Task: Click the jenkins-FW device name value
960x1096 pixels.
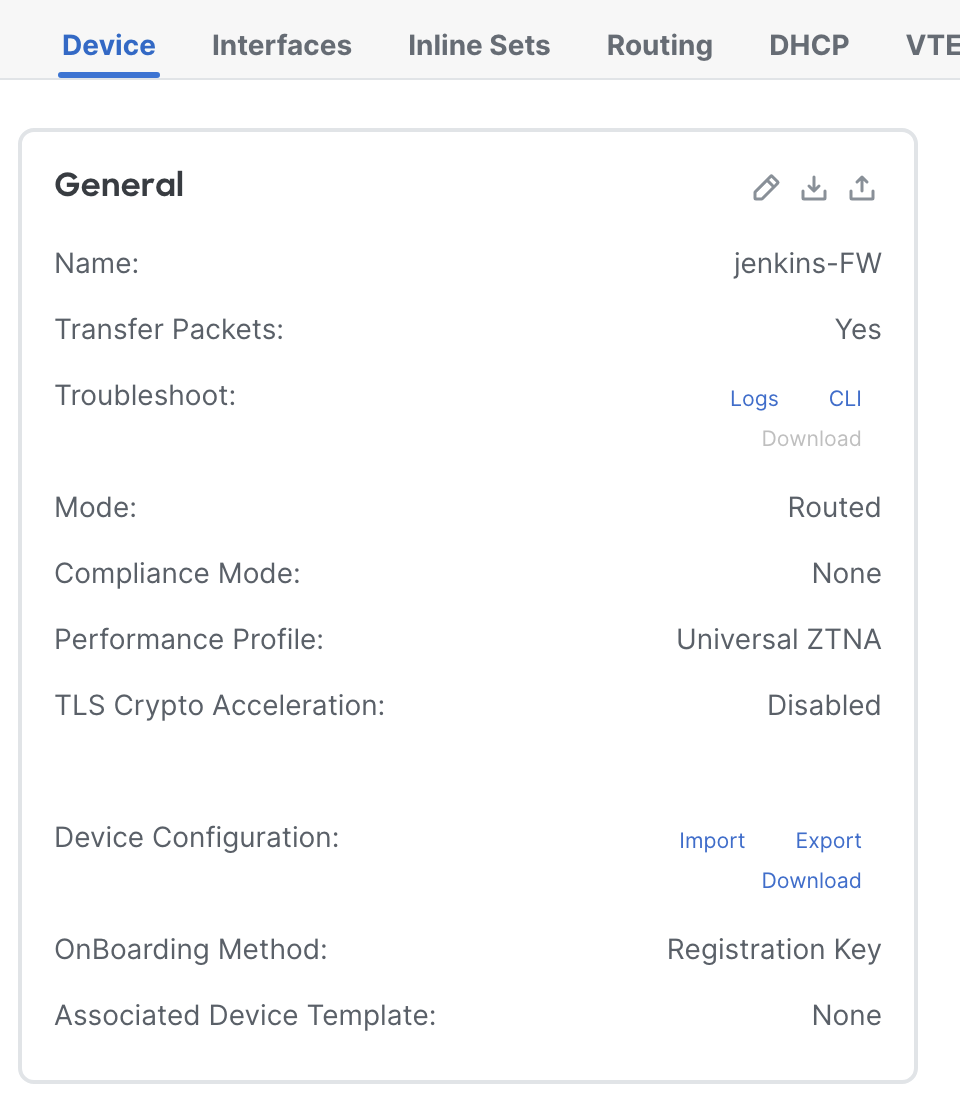Action: click(x=807, y=264)
